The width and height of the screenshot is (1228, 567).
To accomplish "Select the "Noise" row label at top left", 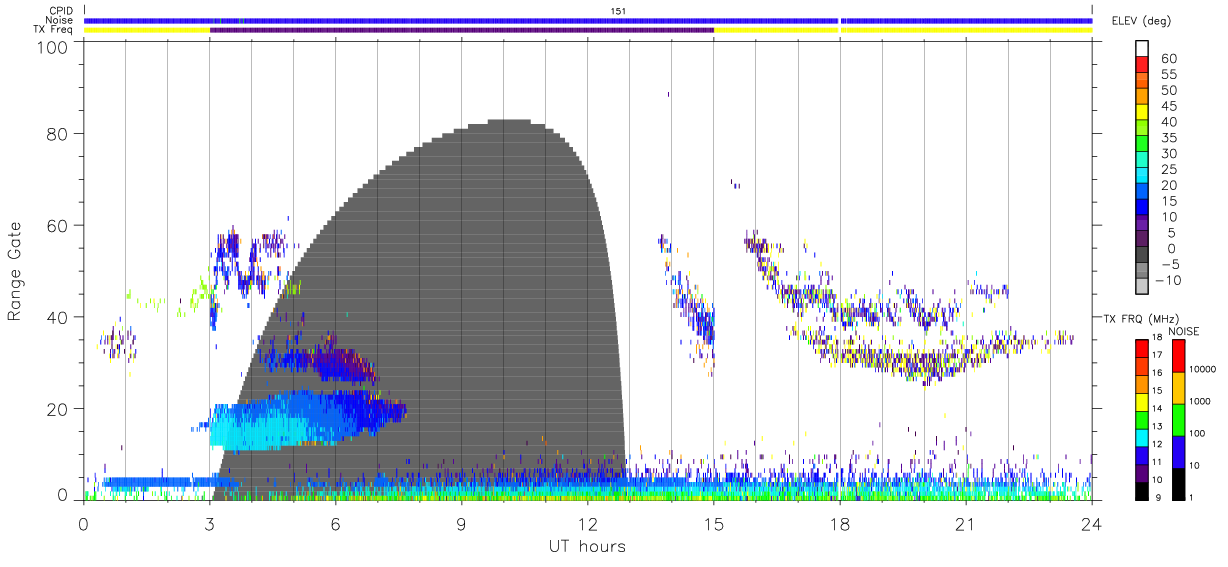I will tap(61, 20).
